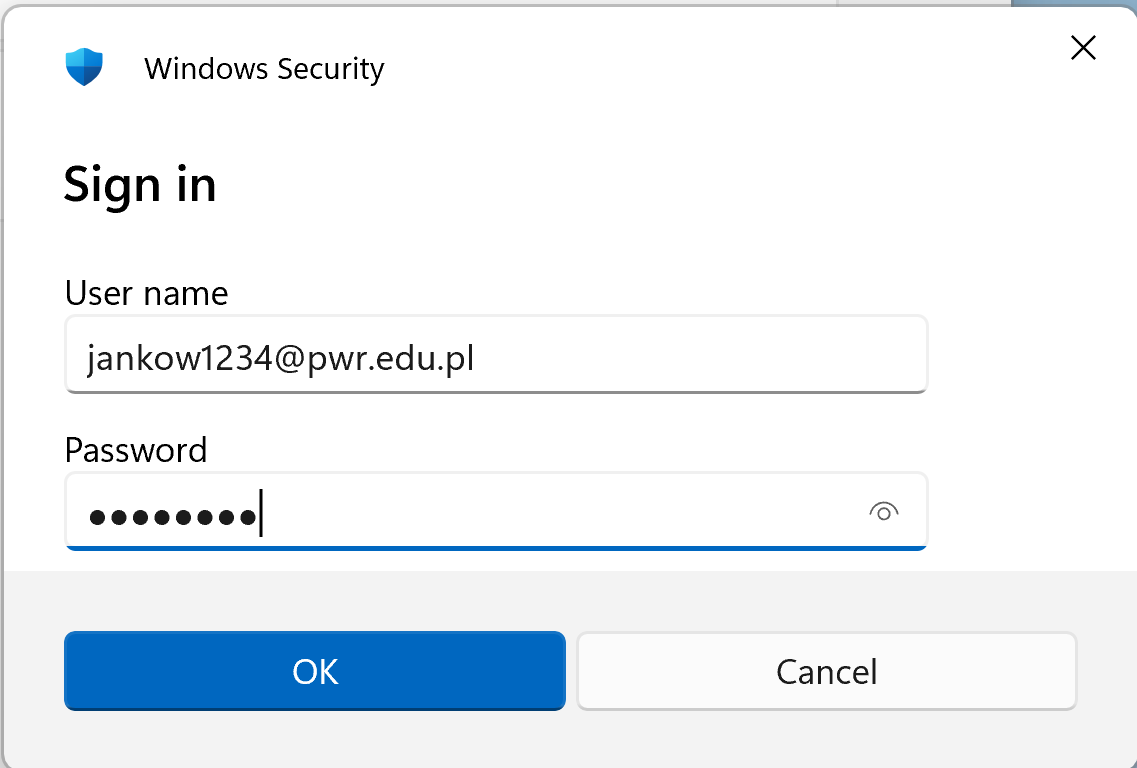
Task: Click the eye icon in the password box
Action: click(x=884, y=513)
